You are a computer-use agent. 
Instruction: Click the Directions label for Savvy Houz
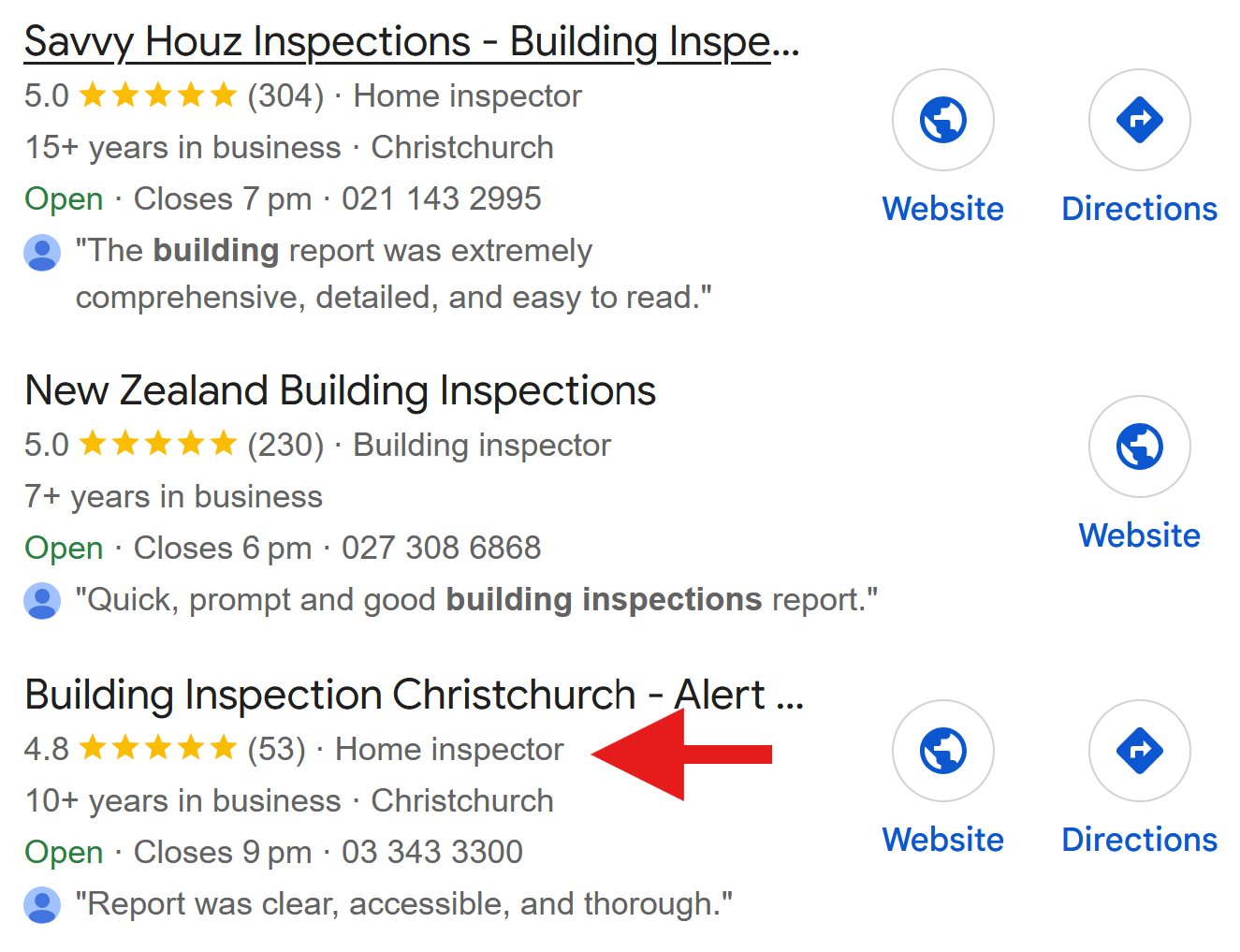click(x=1139, y=209)
